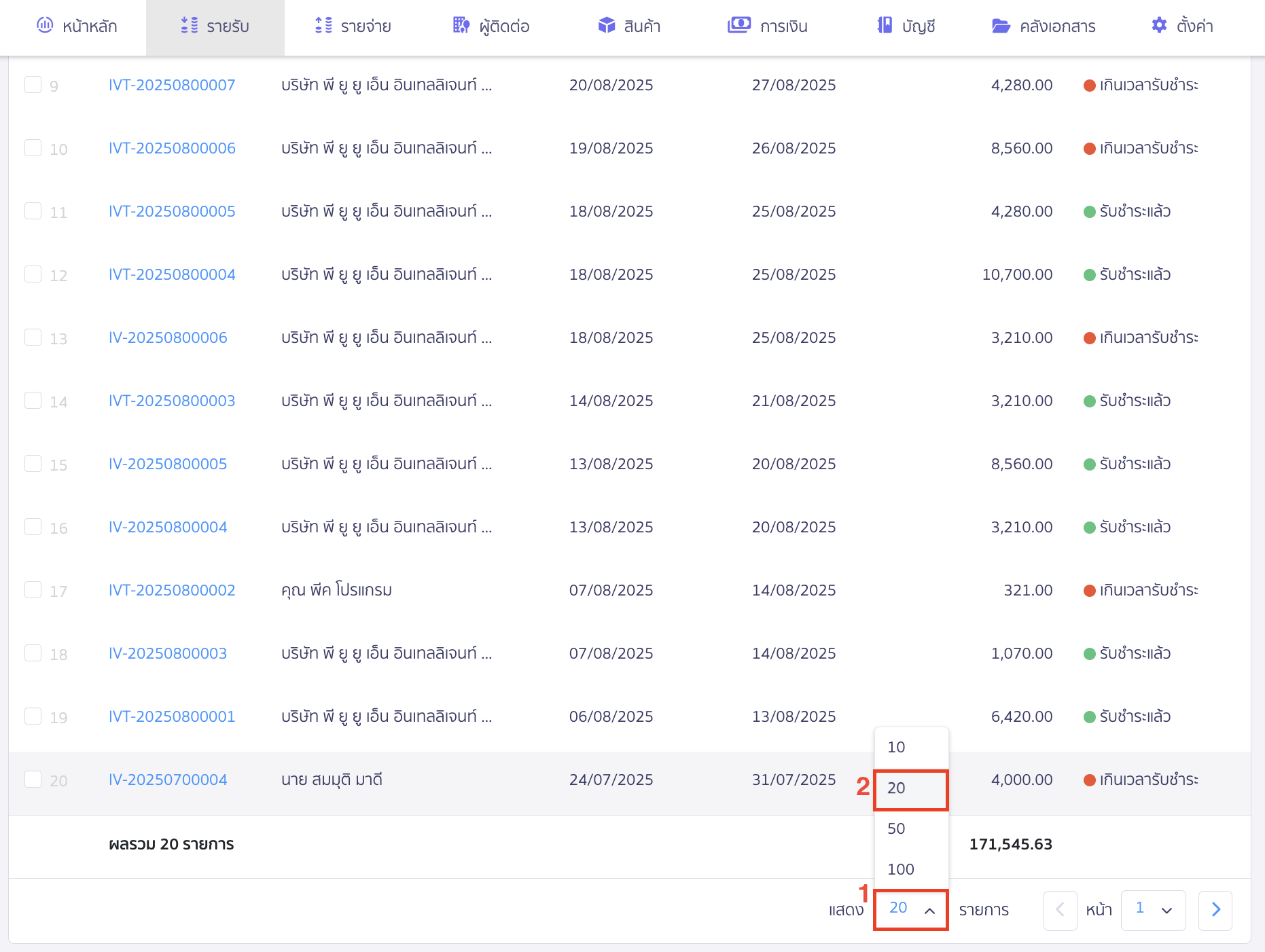Open invoice link IV-20250700004
This screenshot has height=952, width=1265.
[168, 780]
